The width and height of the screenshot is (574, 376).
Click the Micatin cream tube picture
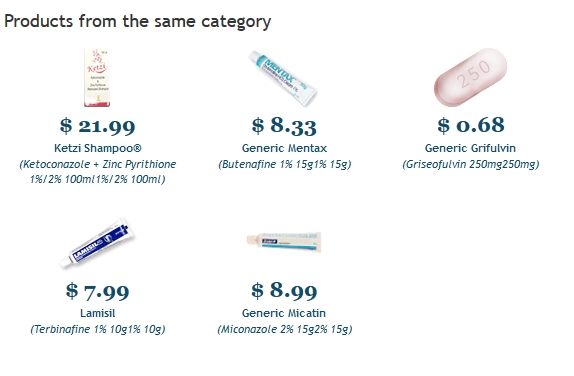pyautogui.click(x=284, y=242)
